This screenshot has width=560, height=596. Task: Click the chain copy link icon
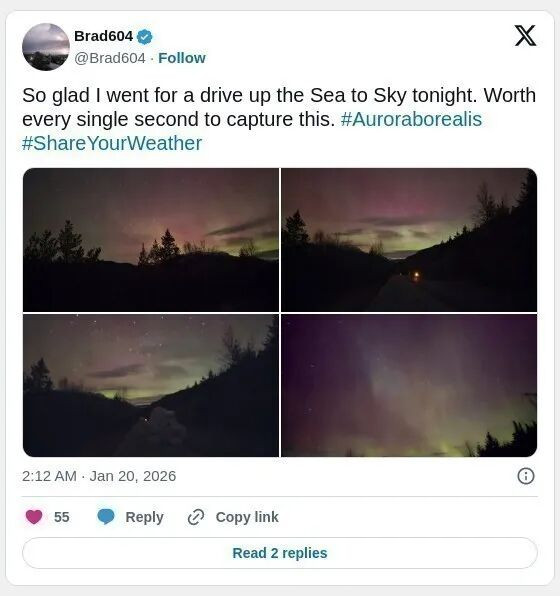click(196, 517)
